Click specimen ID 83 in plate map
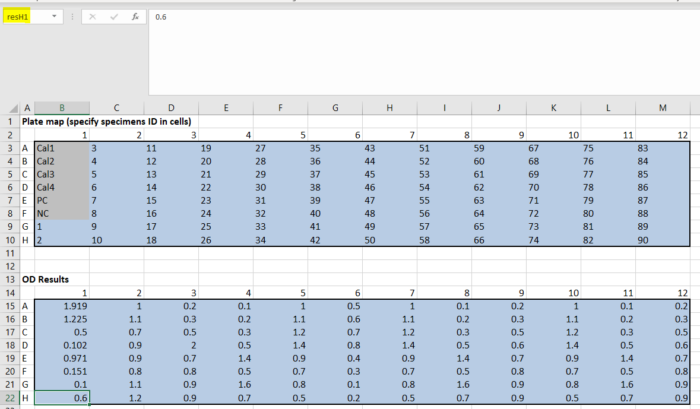Viewport: 700px width, 409px height. pos(663,148)
